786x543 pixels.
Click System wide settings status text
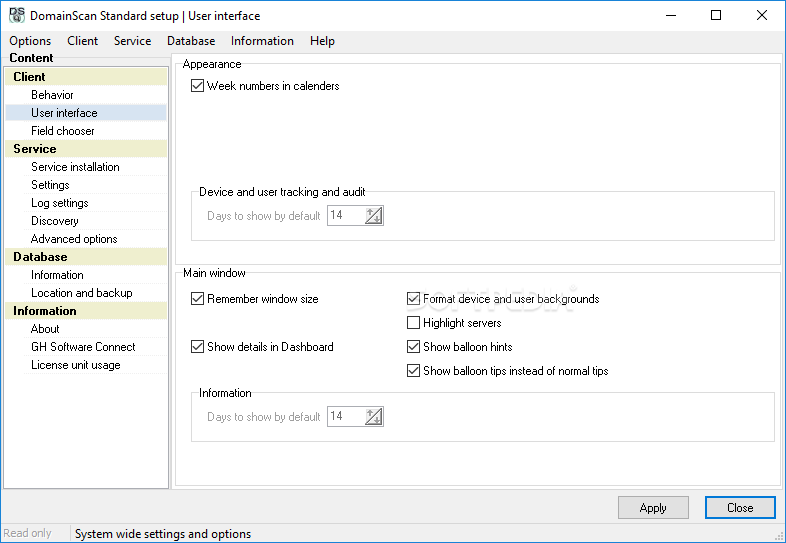click(163, 534)
